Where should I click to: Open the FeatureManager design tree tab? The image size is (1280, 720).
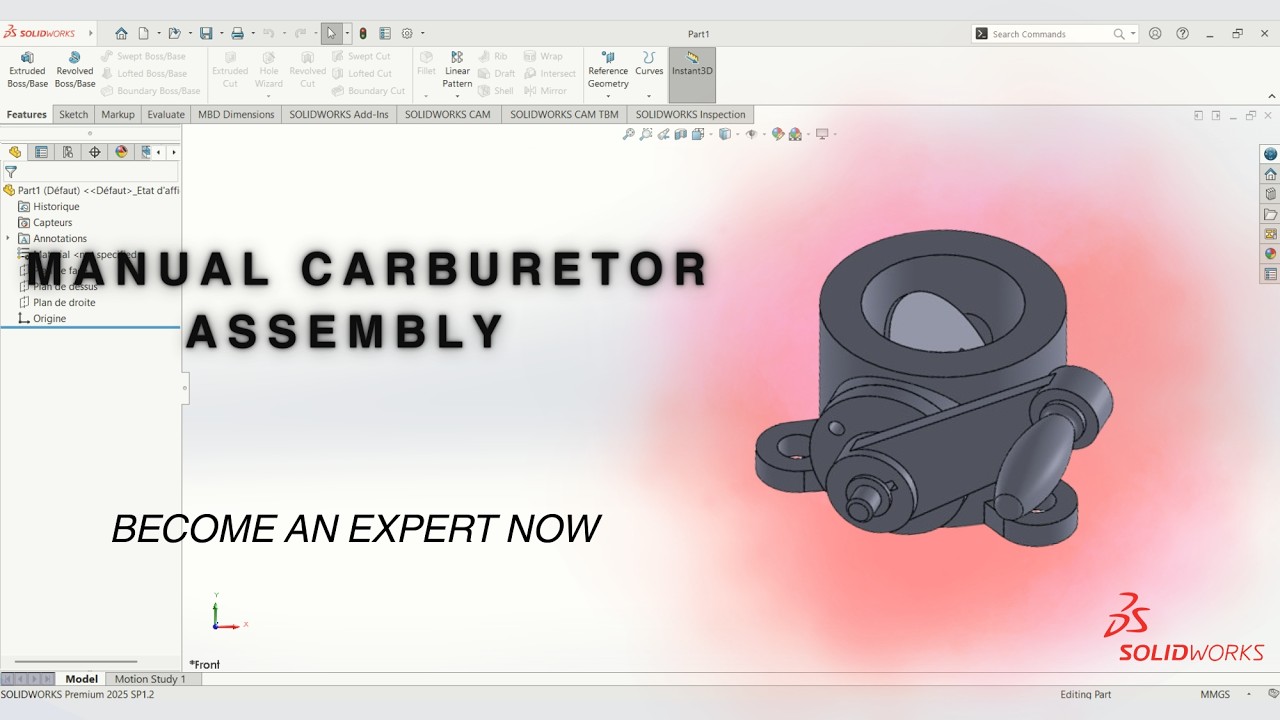point(14,152)
